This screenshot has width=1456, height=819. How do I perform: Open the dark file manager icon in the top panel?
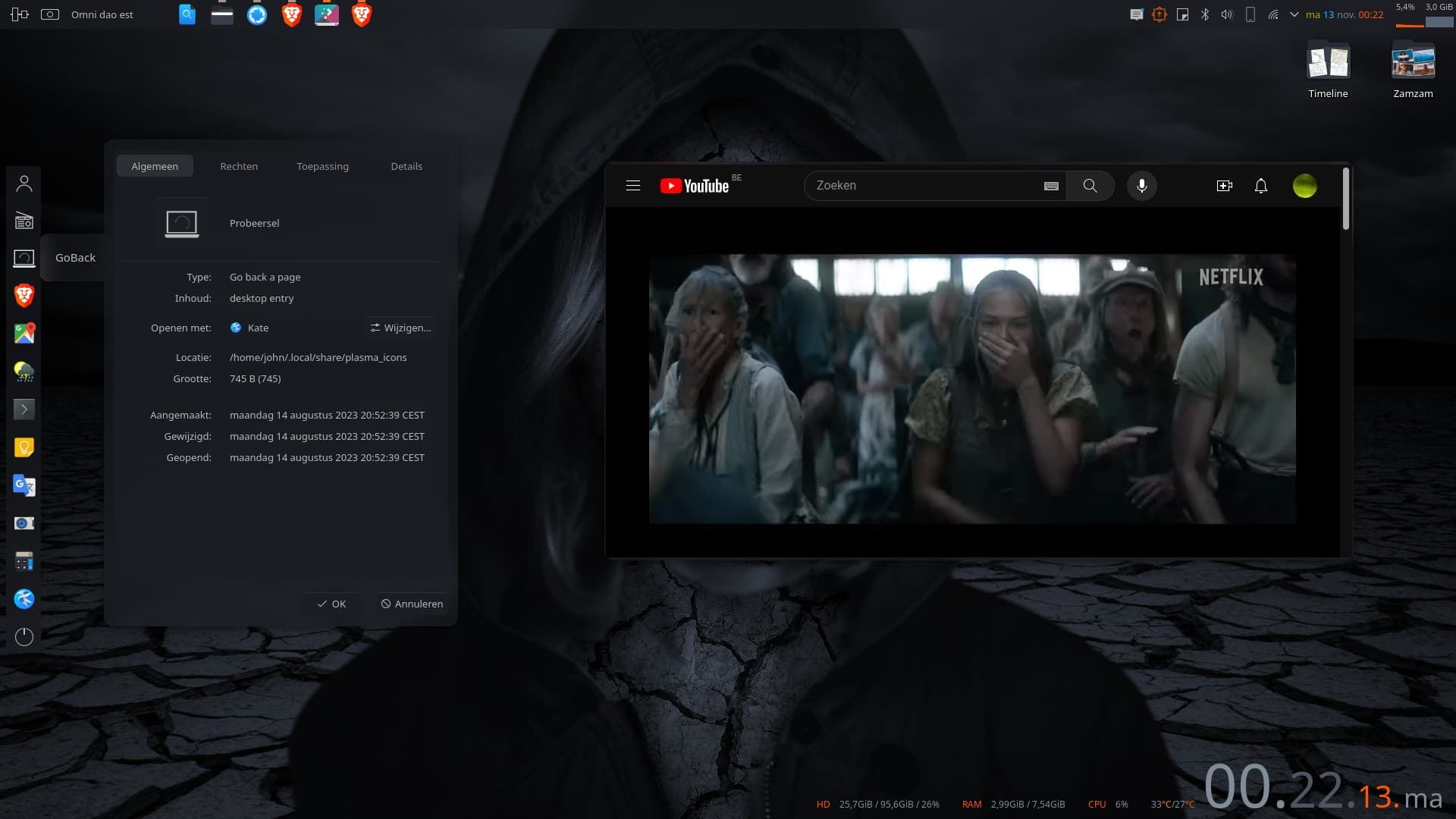[222, 14]
